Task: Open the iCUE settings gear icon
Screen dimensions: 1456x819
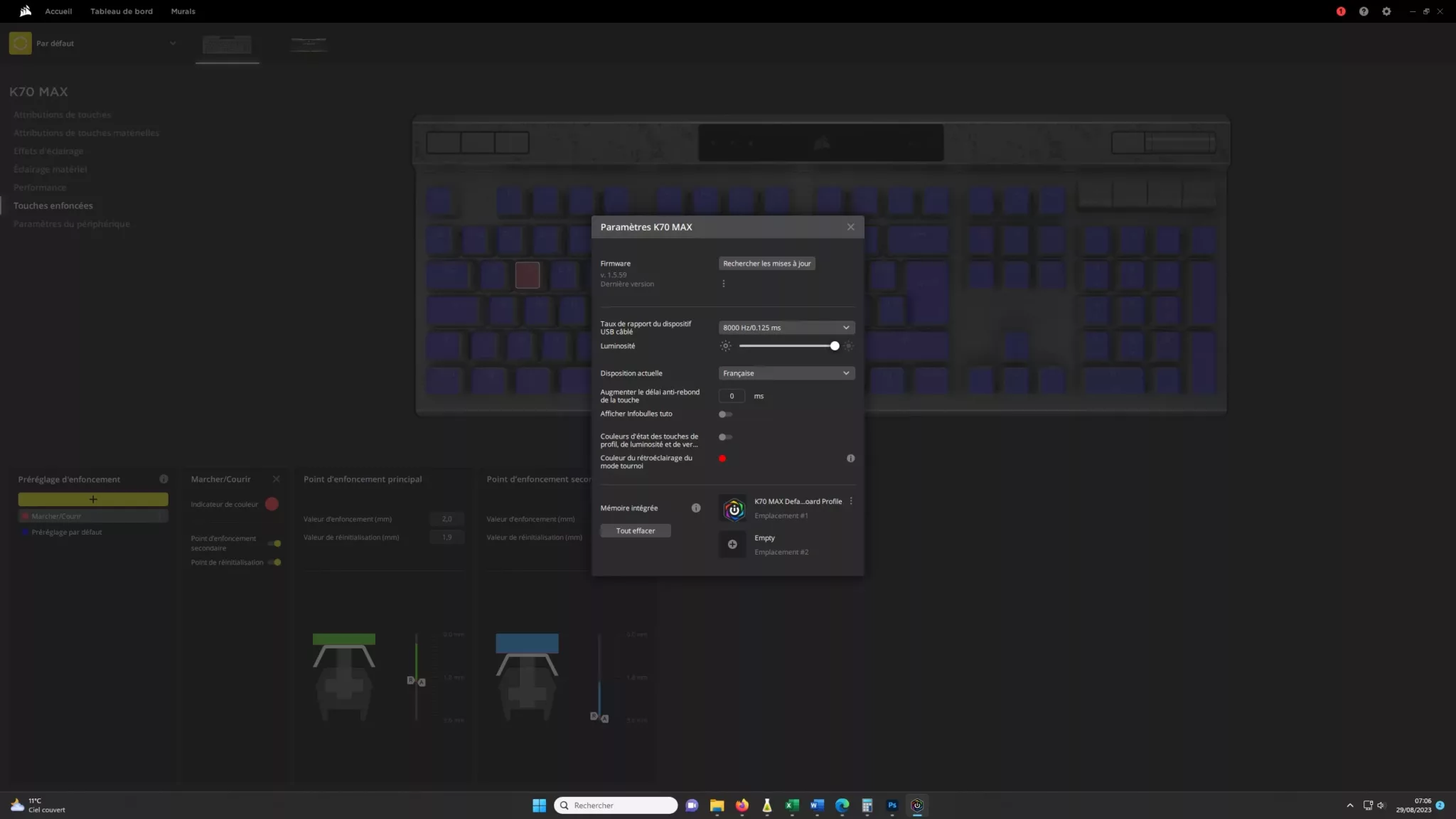Action: pyautogui.click(x=1386, y=11)
